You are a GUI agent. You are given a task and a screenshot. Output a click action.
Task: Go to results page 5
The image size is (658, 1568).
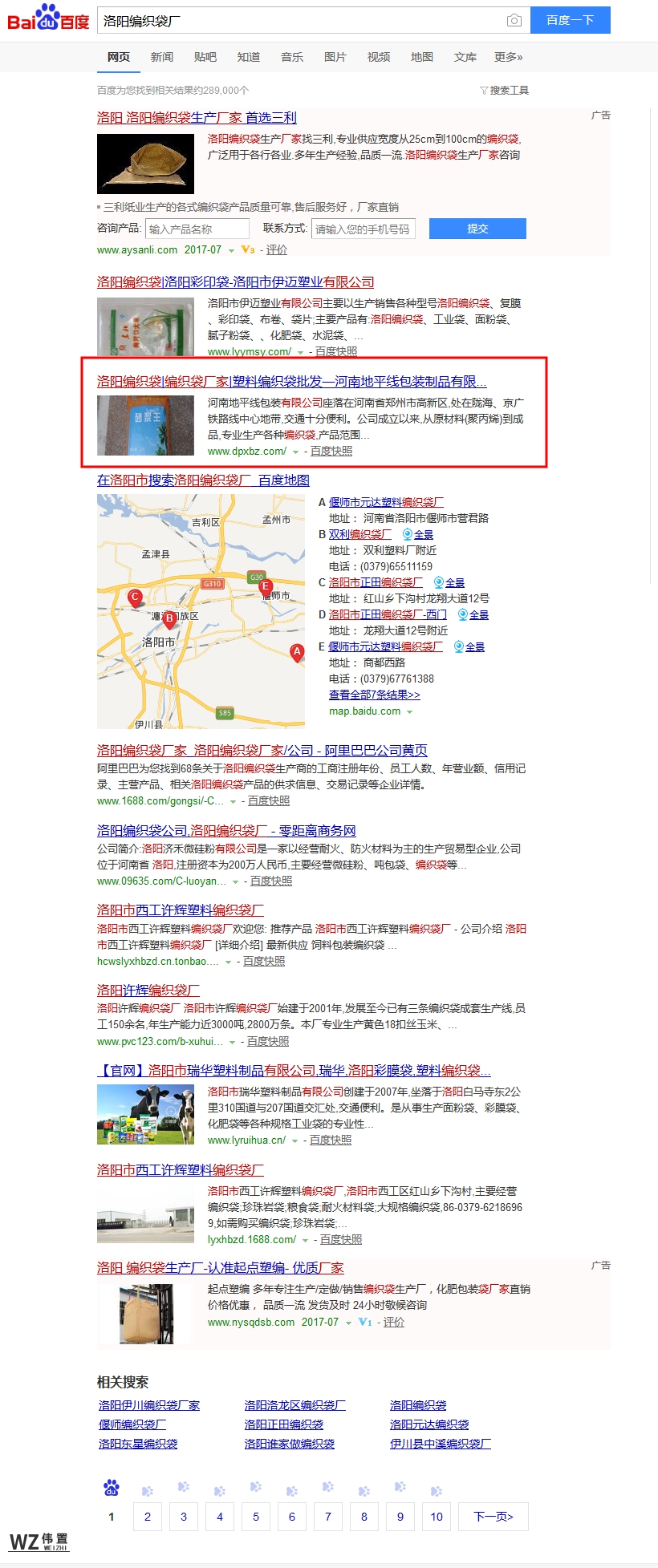click(x=255, y=1516)
